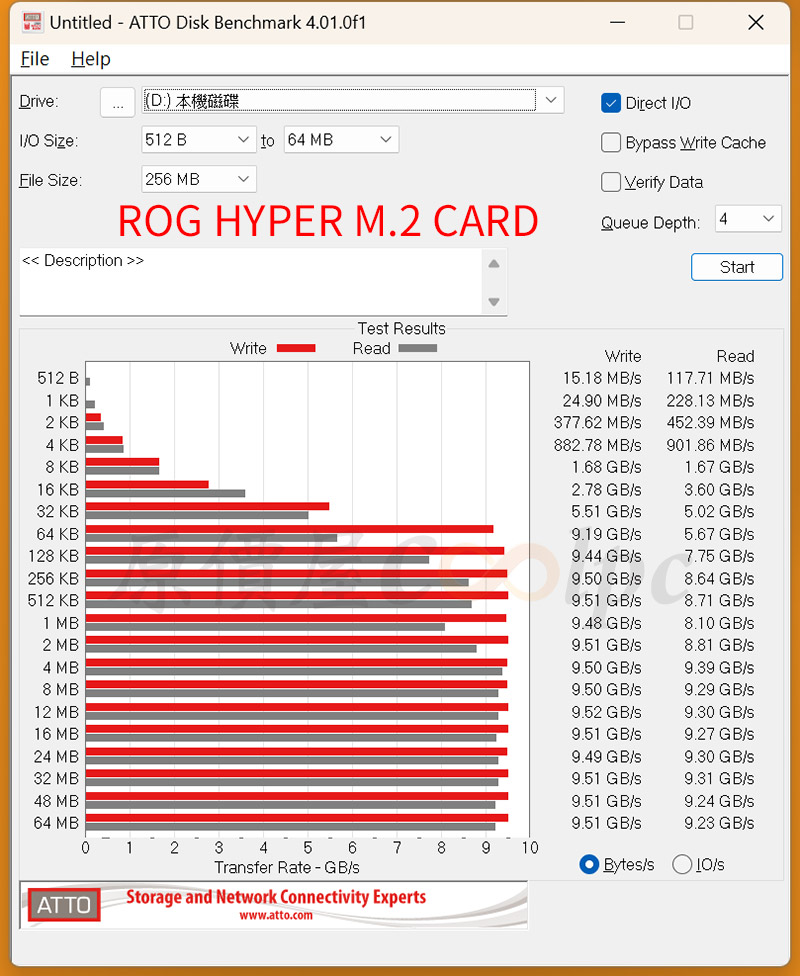800x976 pixels.
Task: Open the Drive dropdown list
Action: [550, 100]
